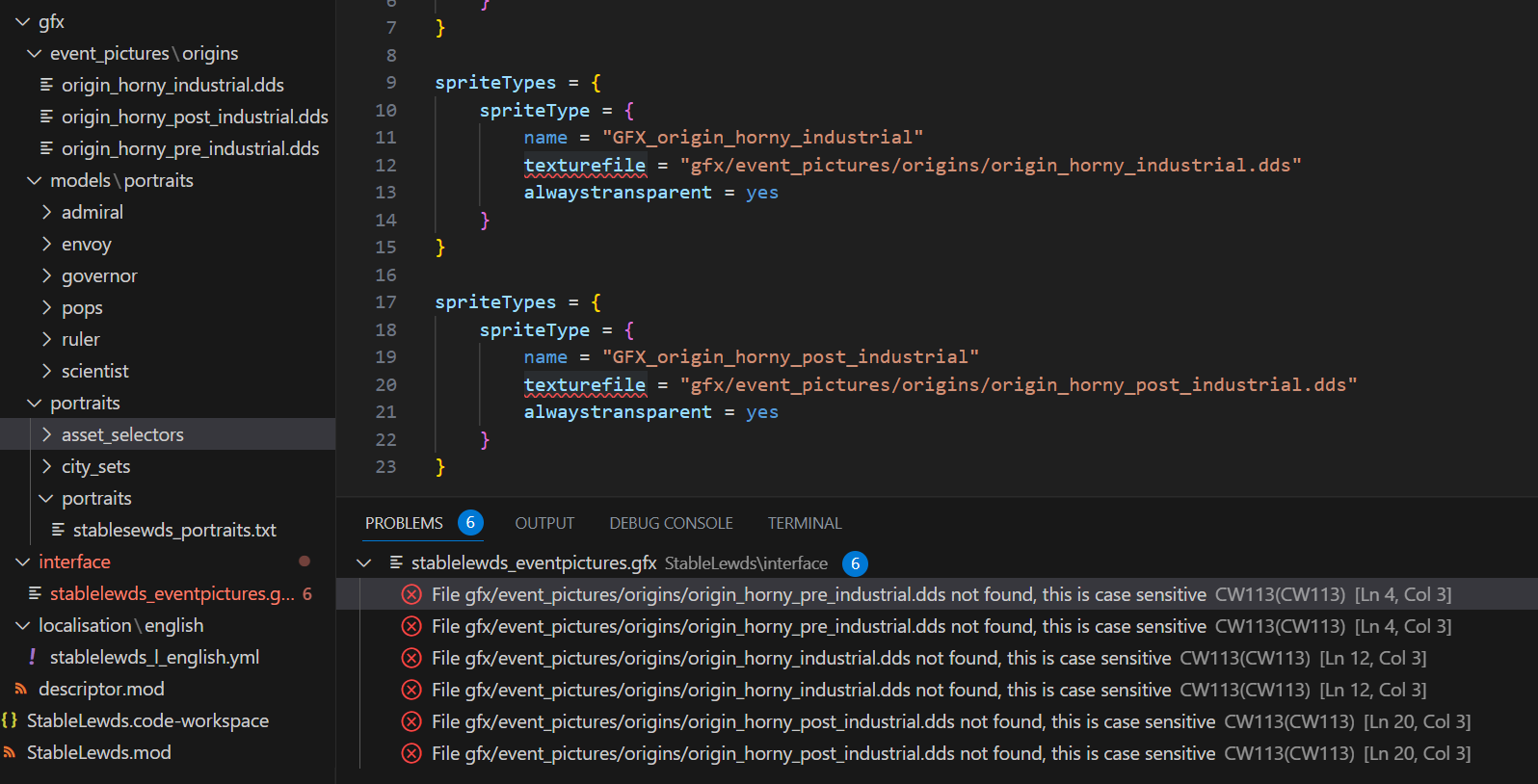Screen dimensions: 1538x784
Task: Click StableLewds.code-workspace braces icon
Action: coord(10,720)
